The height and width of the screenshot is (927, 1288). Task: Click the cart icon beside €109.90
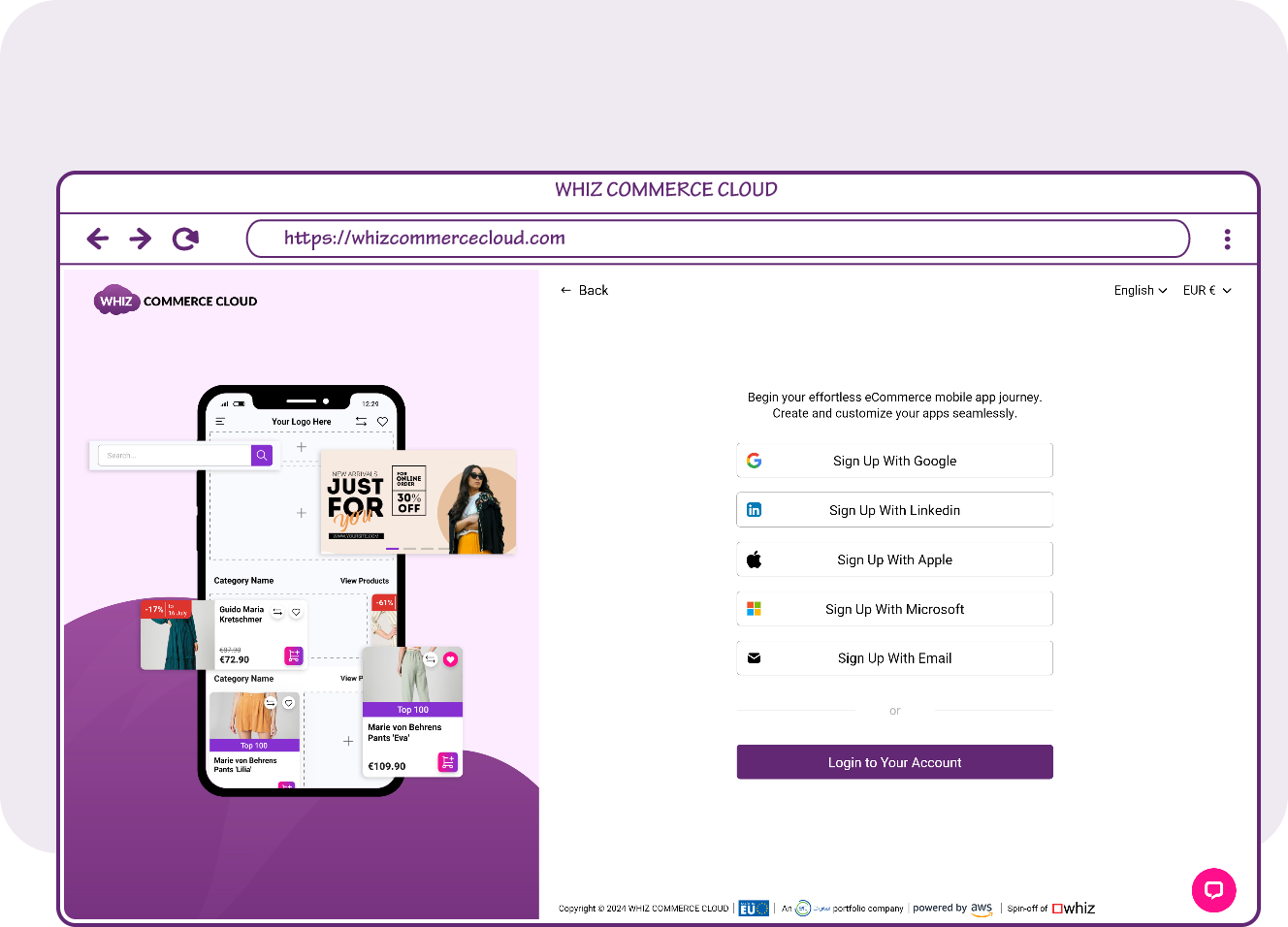(x=447, y=762)
